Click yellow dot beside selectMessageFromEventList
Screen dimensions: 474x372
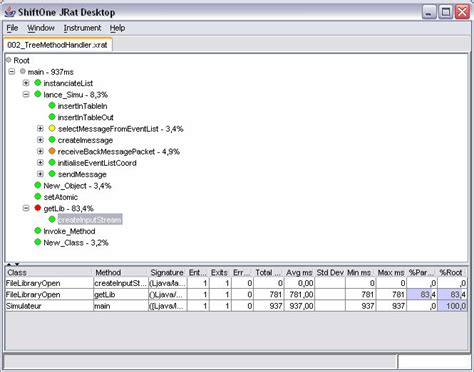click(52, 128)
